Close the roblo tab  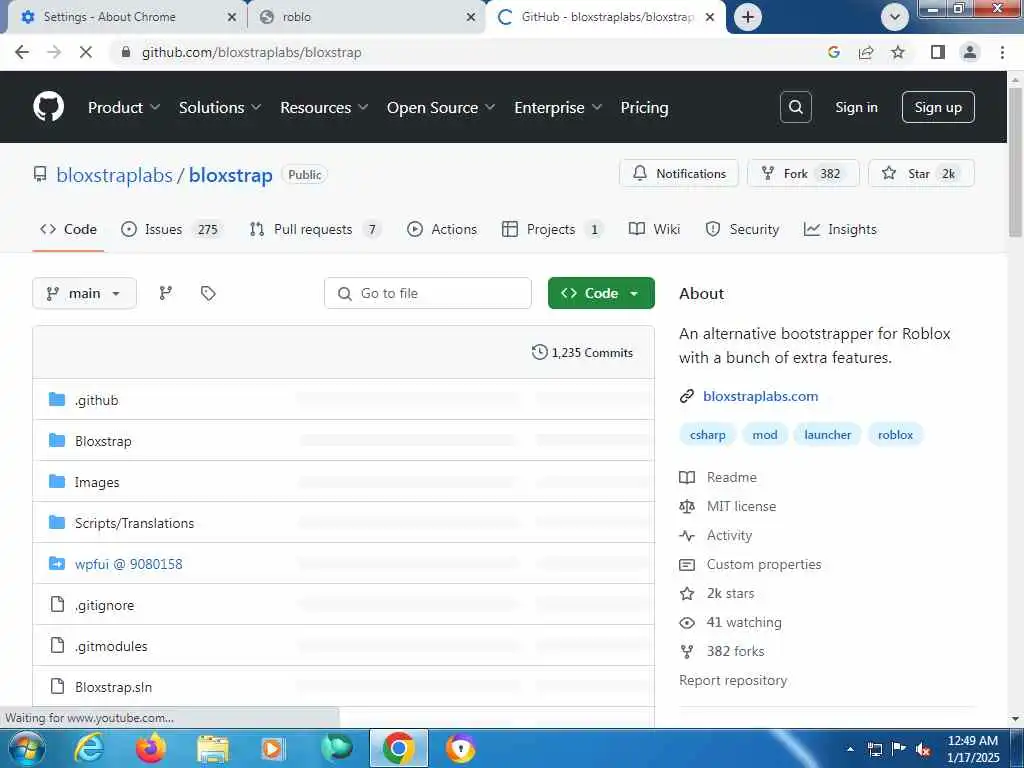click(471, 17)
